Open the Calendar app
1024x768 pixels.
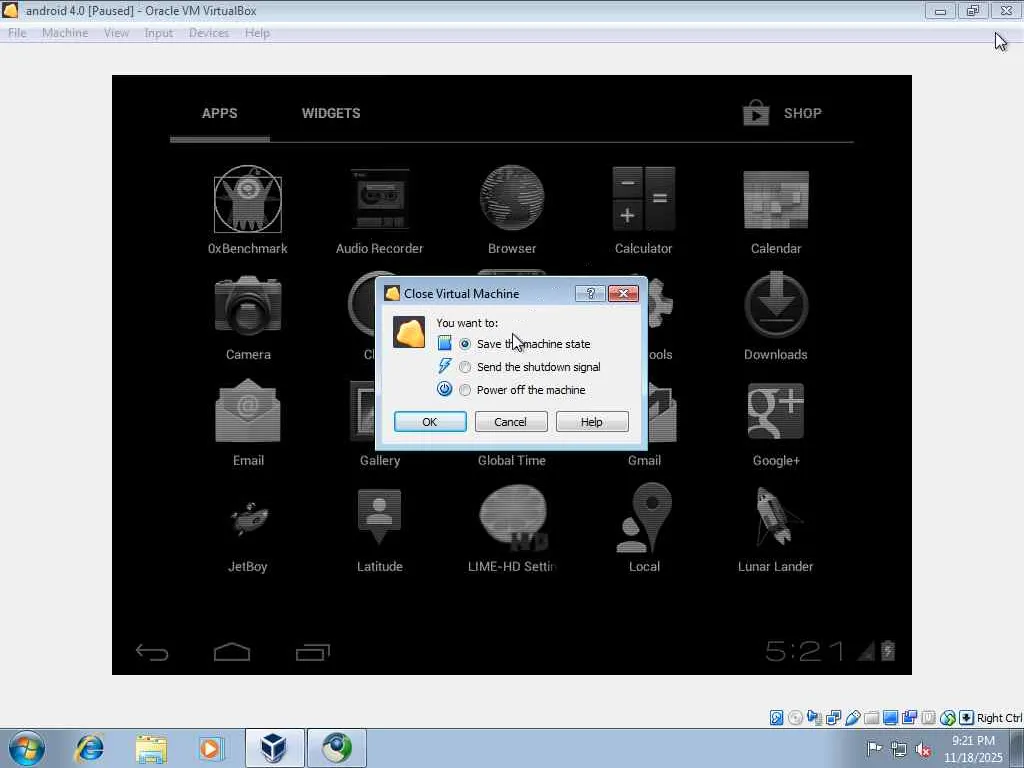coord(776,210)
